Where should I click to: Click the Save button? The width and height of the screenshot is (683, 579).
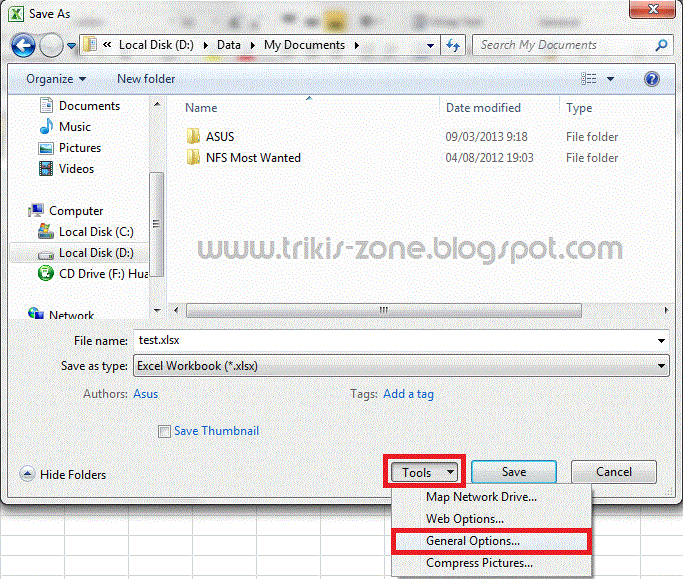point(514,472)
